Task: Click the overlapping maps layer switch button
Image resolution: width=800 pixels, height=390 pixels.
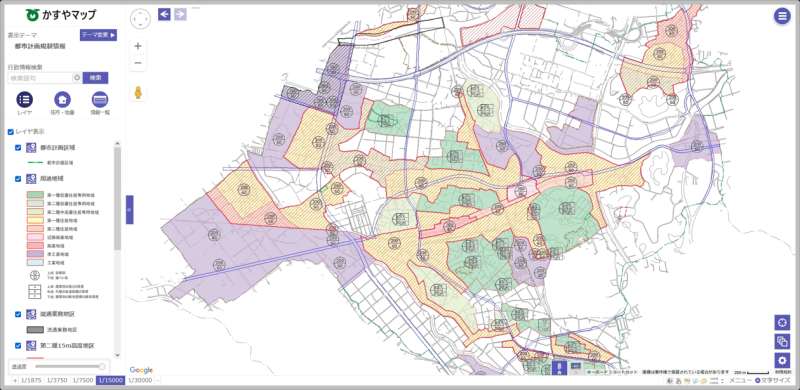Action: (782, 341)
